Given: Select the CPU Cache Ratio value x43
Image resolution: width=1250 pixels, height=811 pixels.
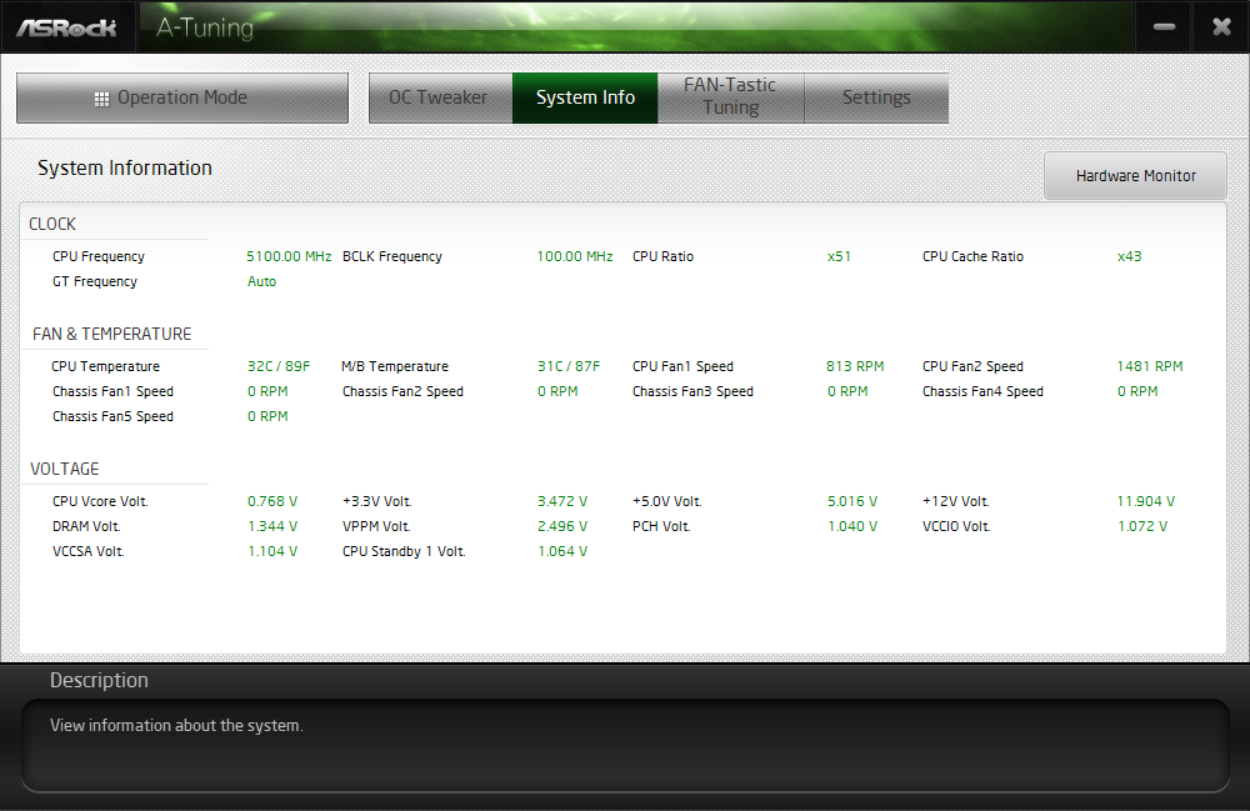Looking at the screenshot, I should [x=1129, y=256].
